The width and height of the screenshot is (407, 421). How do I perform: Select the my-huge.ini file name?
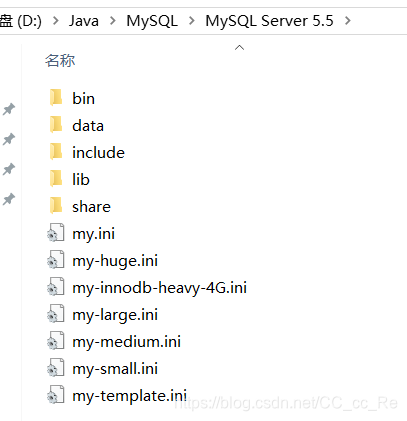point(115,261)
